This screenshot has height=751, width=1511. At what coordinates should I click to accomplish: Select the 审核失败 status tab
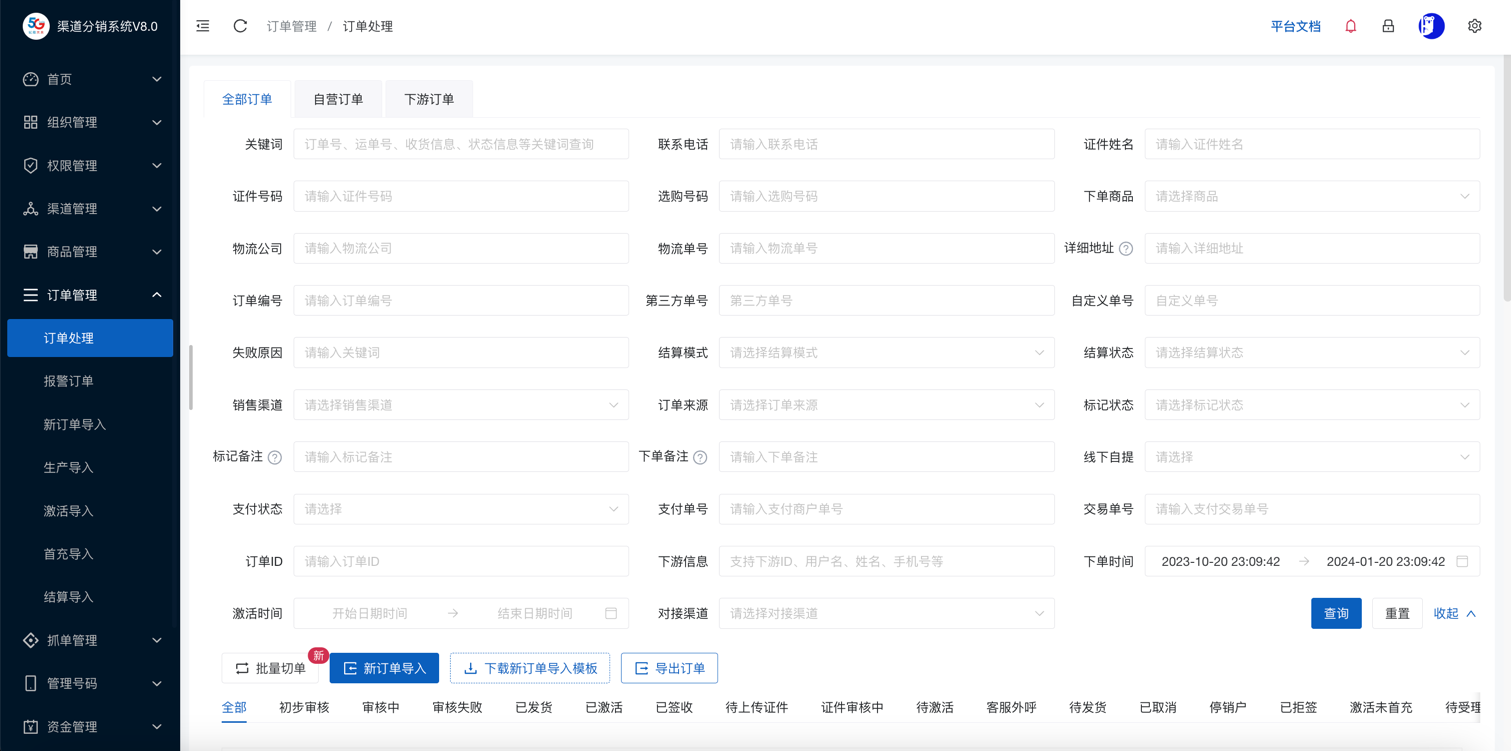(x=457, y=707)
